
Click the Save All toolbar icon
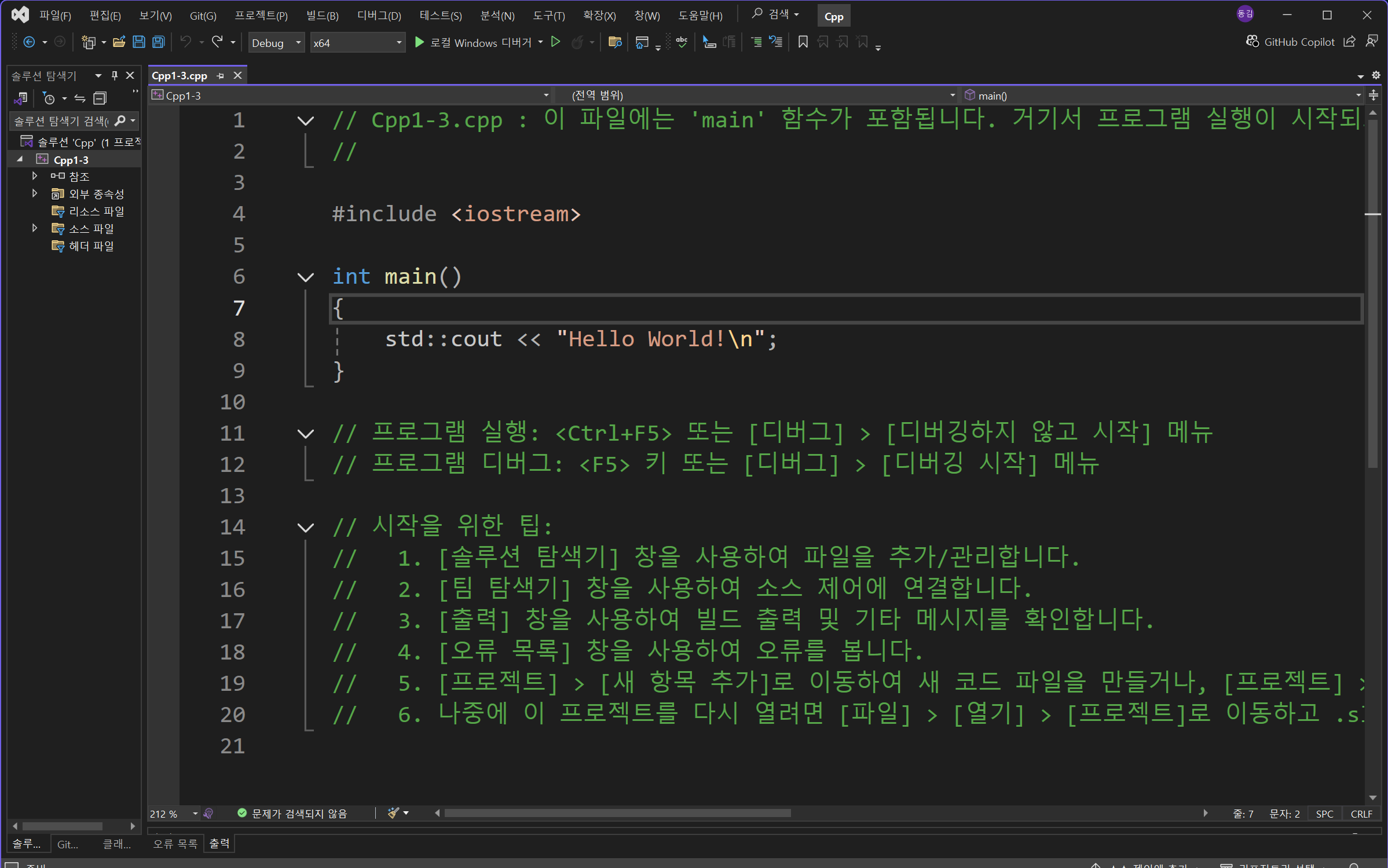(x=158, y=42)
